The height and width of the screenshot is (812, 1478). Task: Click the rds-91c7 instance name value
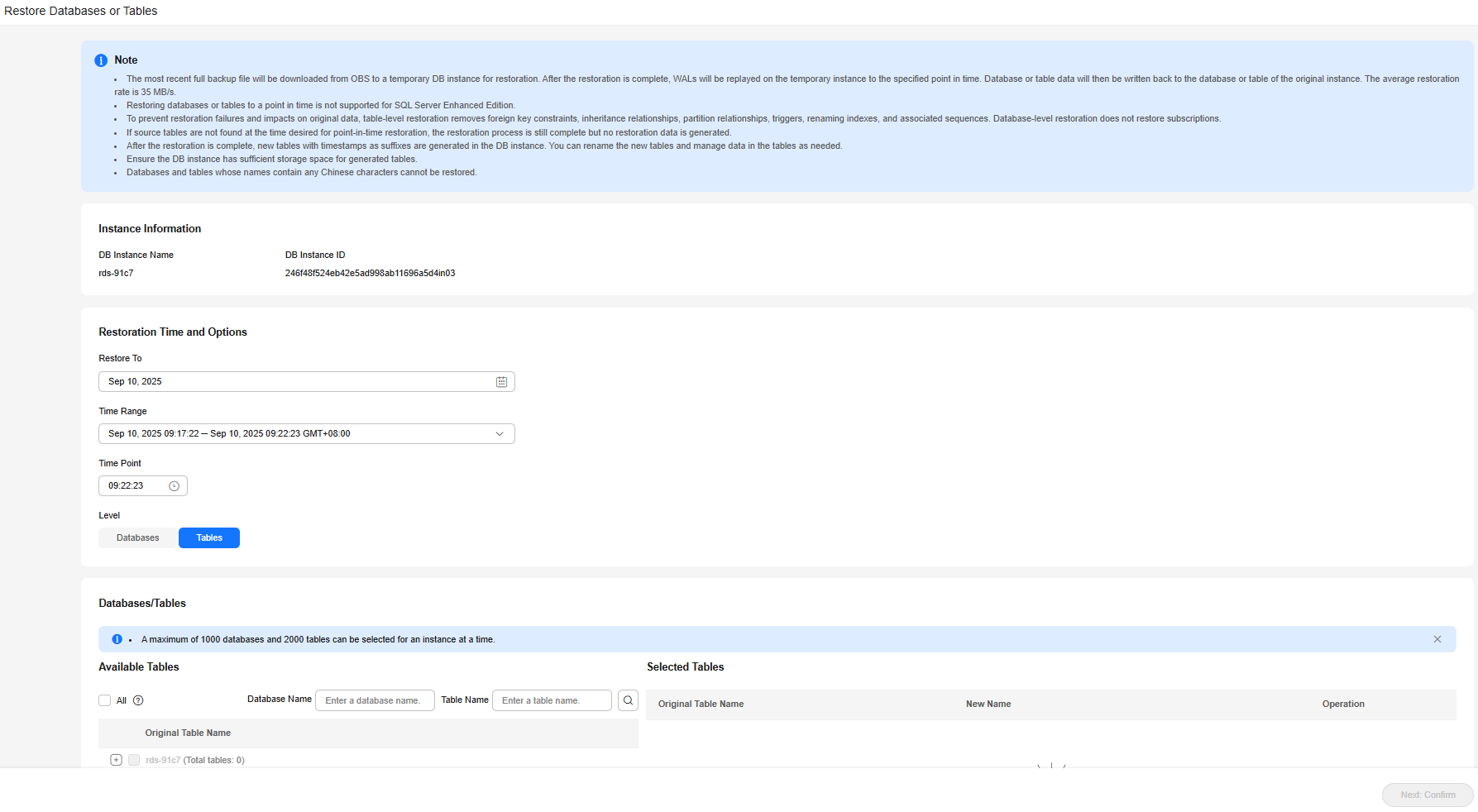coord(116,274)
